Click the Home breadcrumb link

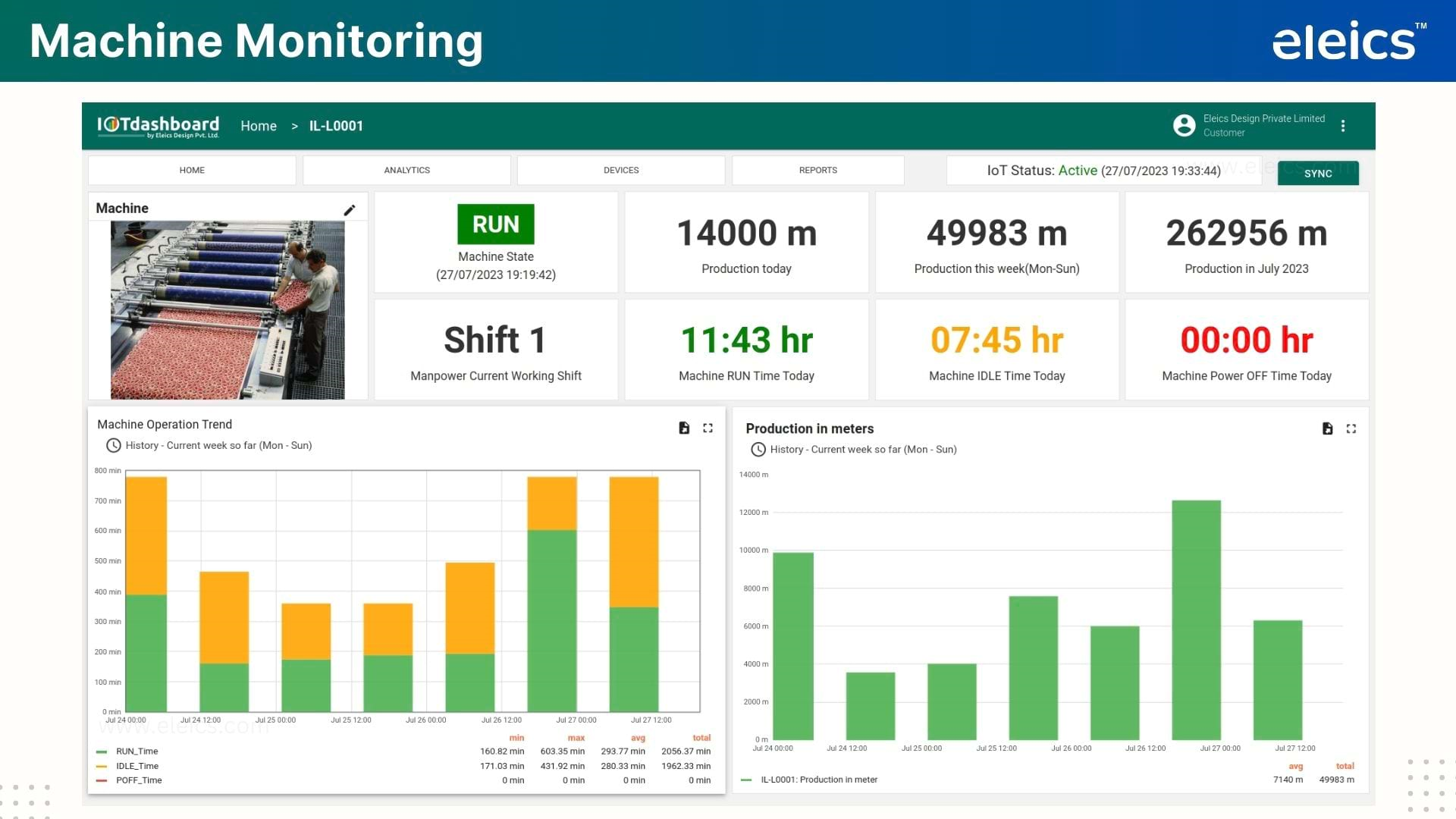[x=259, y=126]
